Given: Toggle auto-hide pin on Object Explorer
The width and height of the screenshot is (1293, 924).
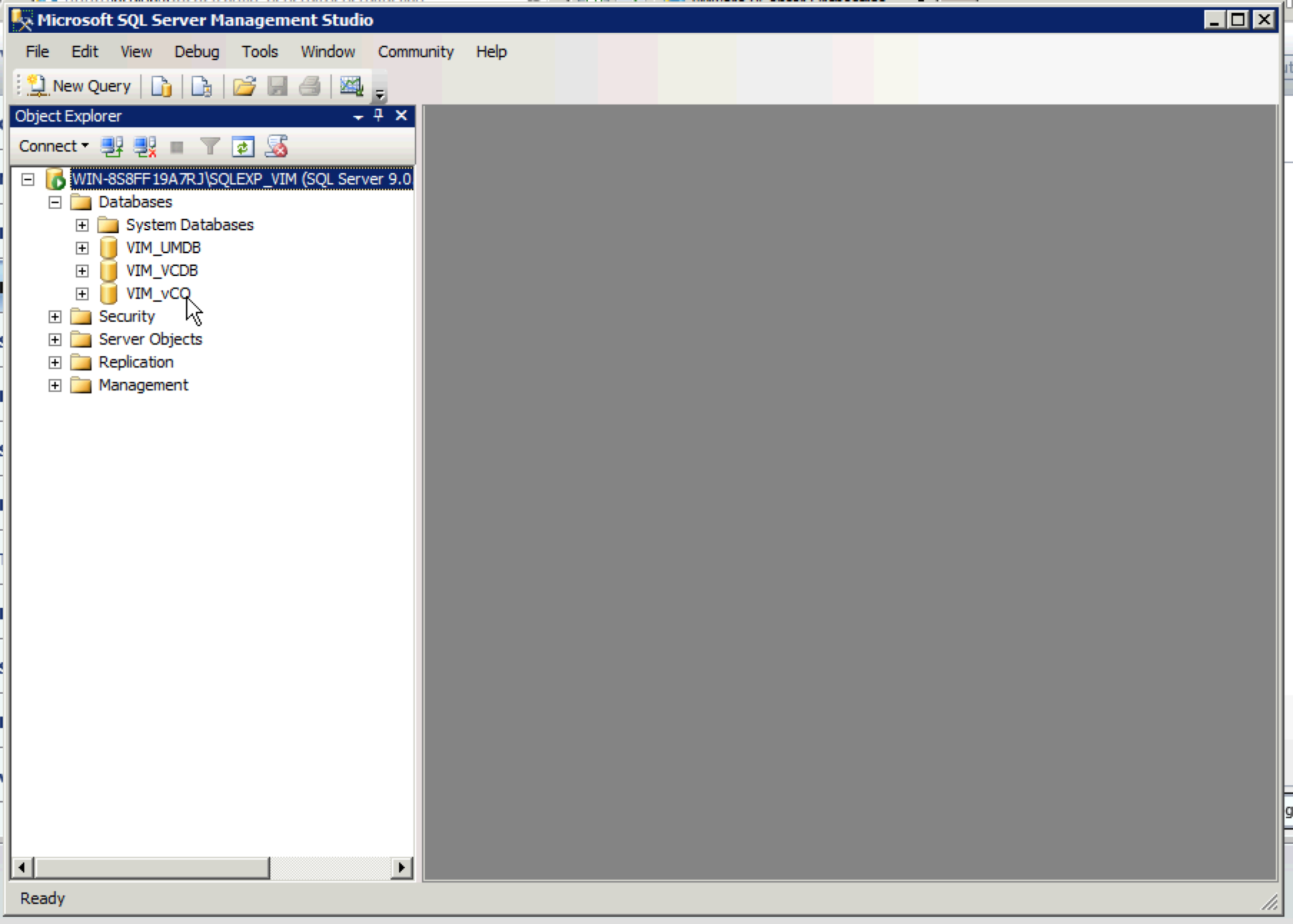Looking at the screenshot, I should point(379,116).
